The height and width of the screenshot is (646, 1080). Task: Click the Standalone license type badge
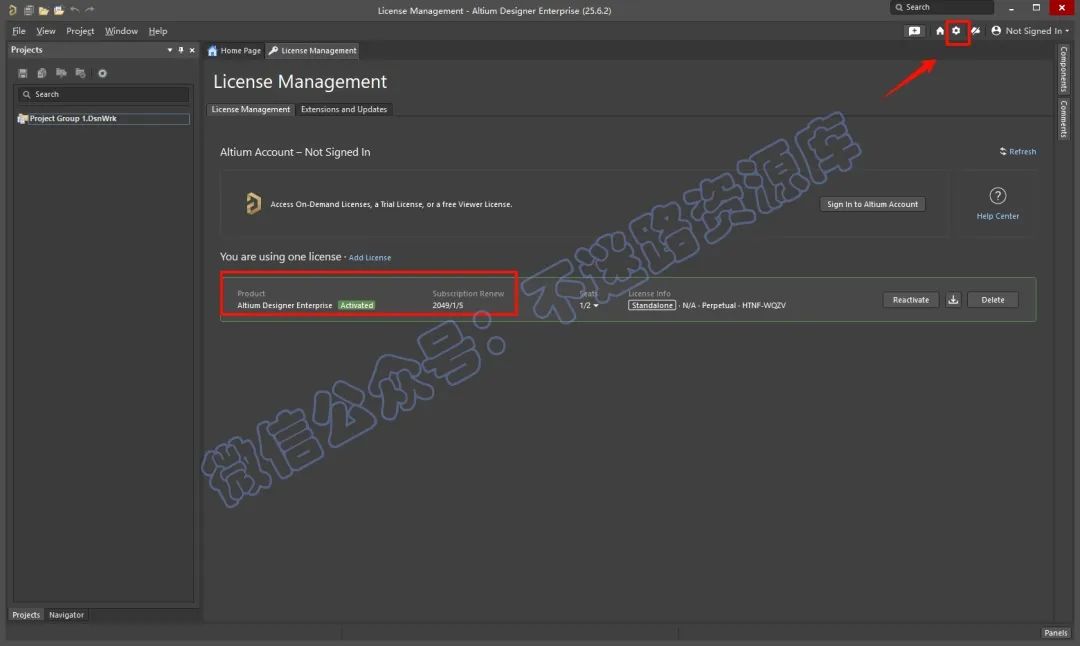[x=652, y=305]
